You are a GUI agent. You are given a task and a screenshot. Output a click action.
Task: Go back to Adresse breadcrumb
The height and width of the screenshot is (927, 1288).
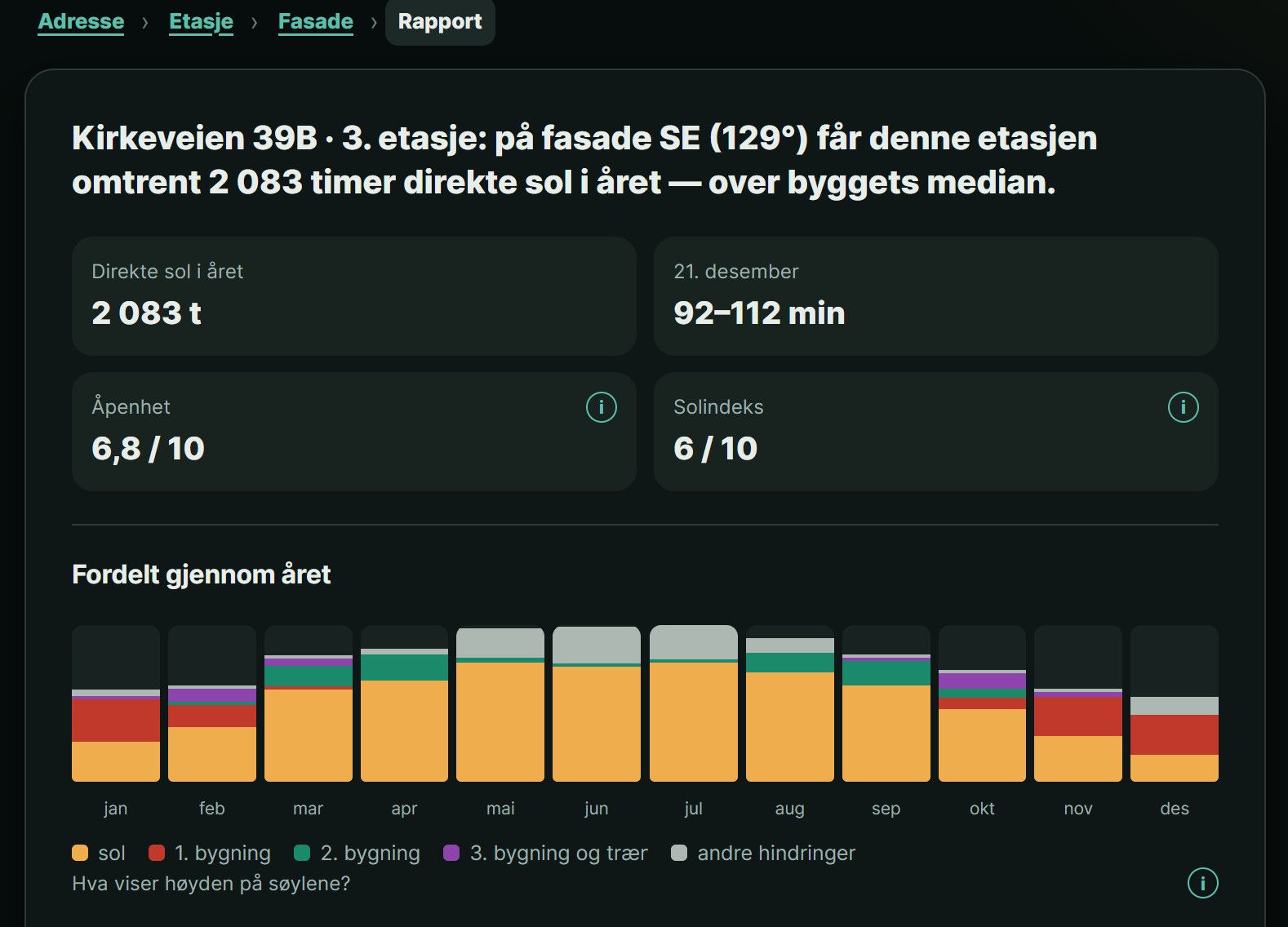pyautogui.click(x=81, y=21)
